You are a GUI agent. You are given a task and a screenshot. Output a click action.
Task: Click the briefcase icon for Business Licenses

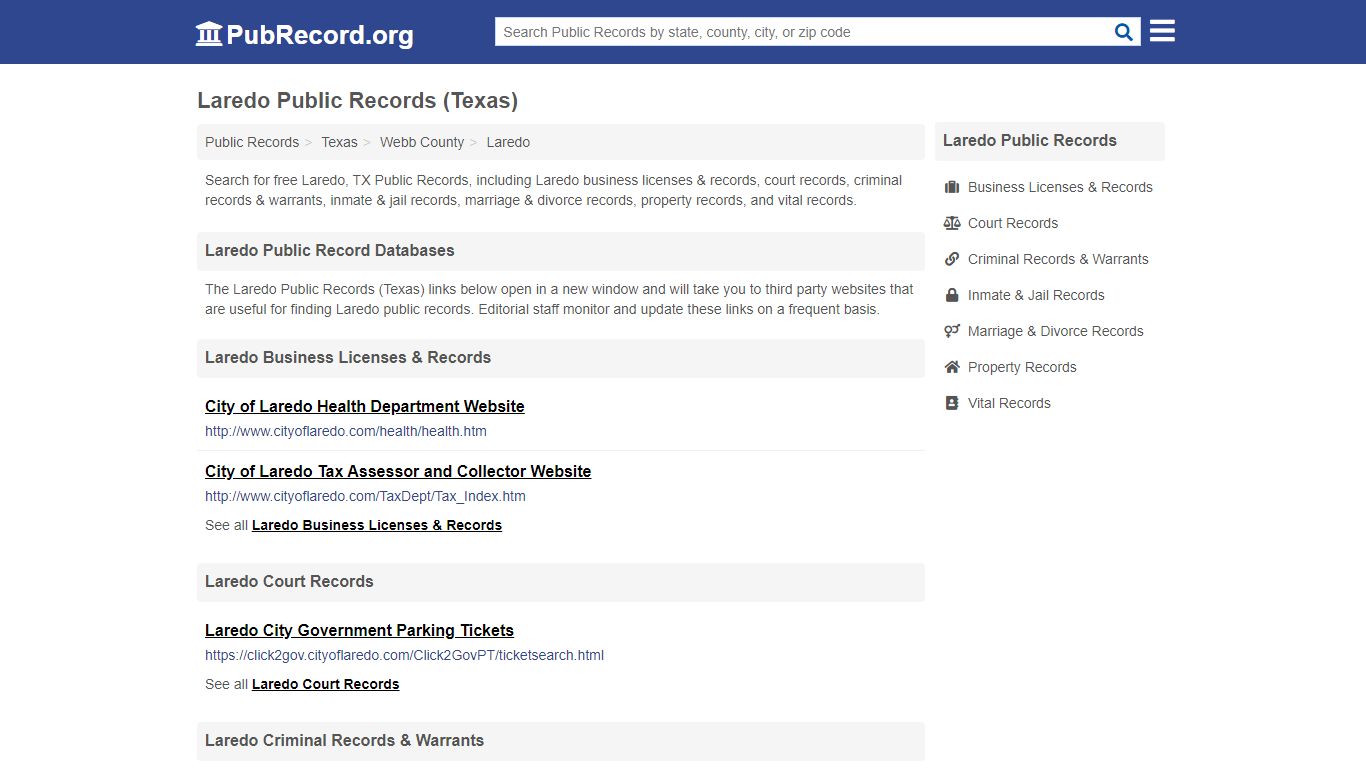point(952,187)
